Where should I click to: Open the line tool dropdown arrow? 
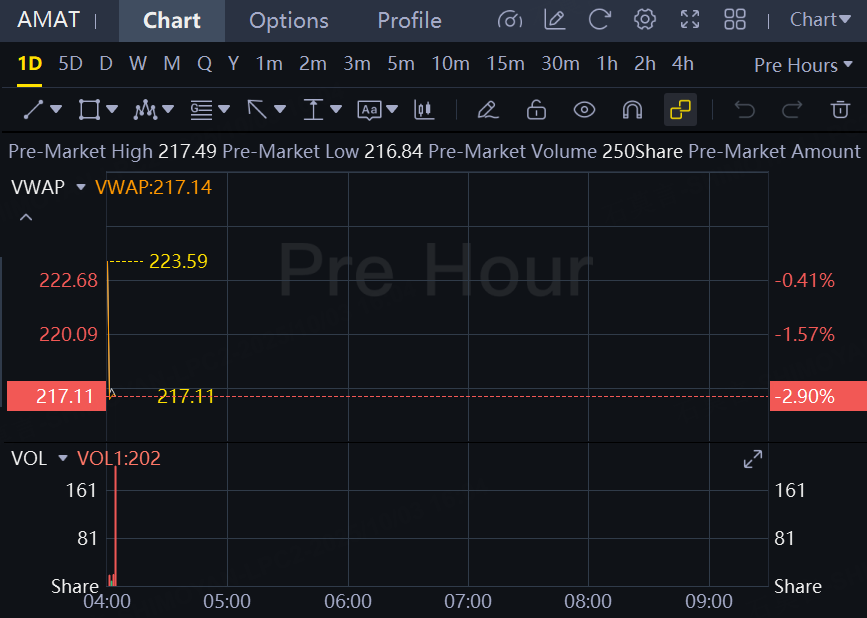click(x=56, y=109)
